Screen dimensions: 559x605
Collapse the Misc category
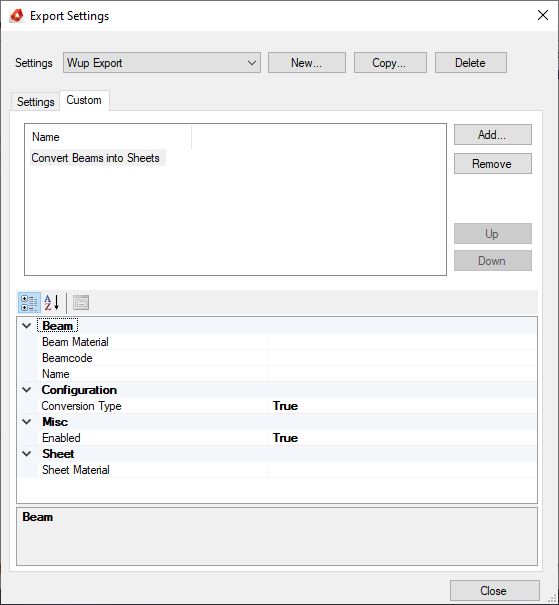(27, 422)
